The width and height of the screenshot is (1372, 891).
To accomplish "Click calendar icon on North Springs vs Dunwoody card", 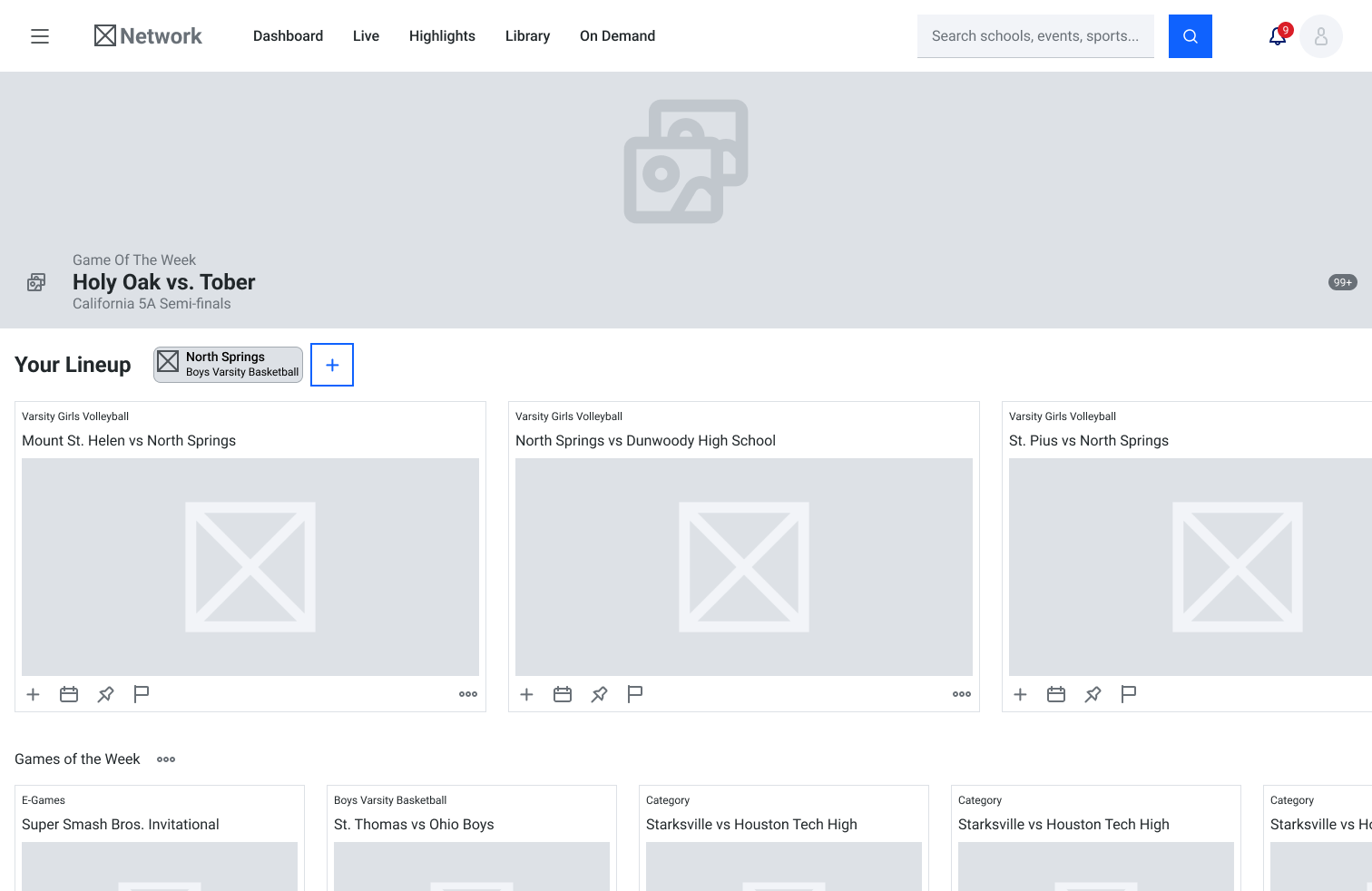I will pos(563,694).
